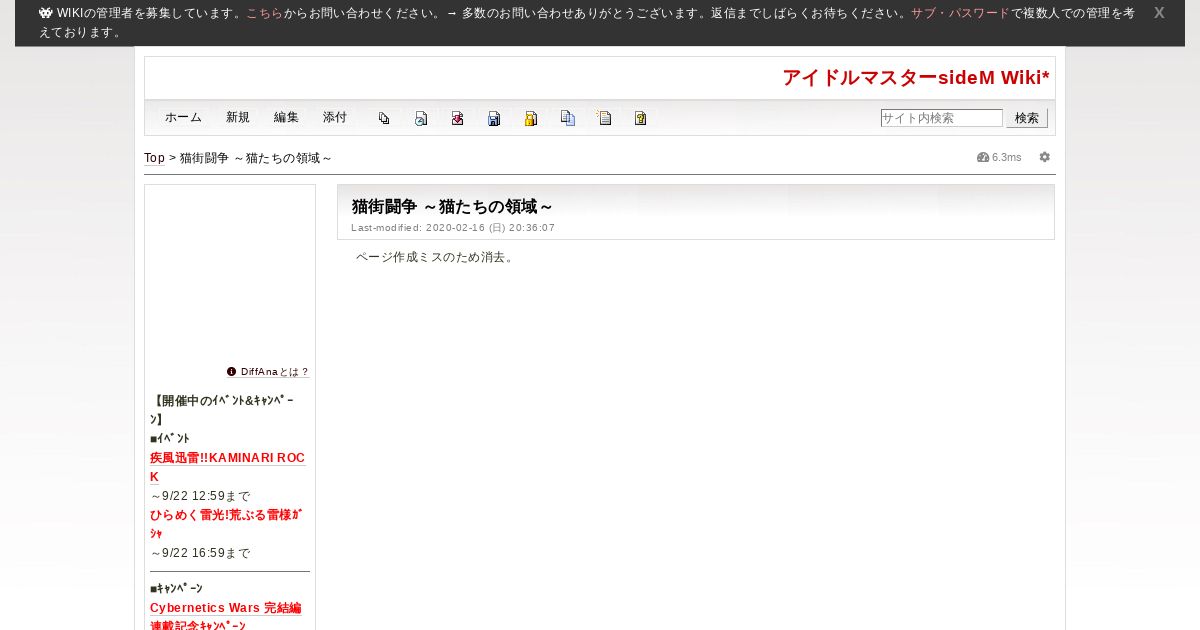Open the DiffAnaとは？ link

[x=275, y=372]
